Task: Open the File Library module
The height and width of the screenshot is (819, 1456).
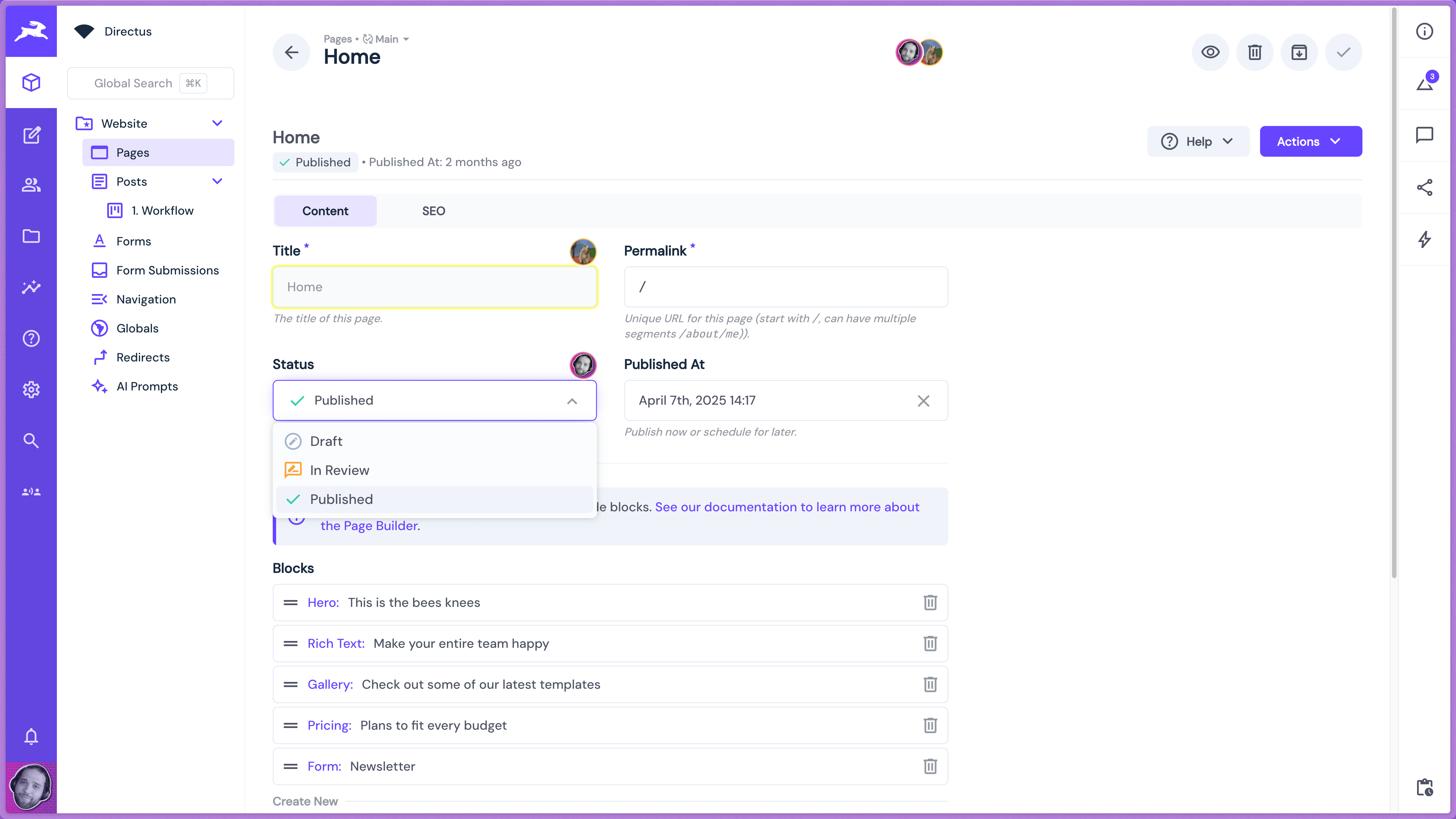Action: (31, 236)
